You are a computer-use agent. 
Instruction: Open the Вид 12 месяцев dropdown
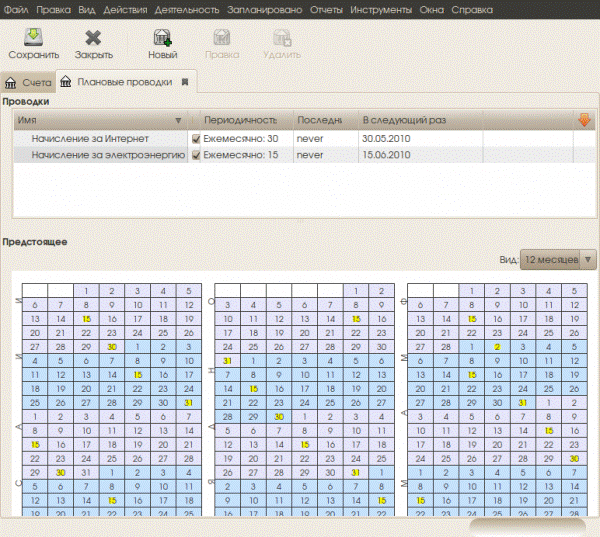pyautogui.click(x=558, y=260)
